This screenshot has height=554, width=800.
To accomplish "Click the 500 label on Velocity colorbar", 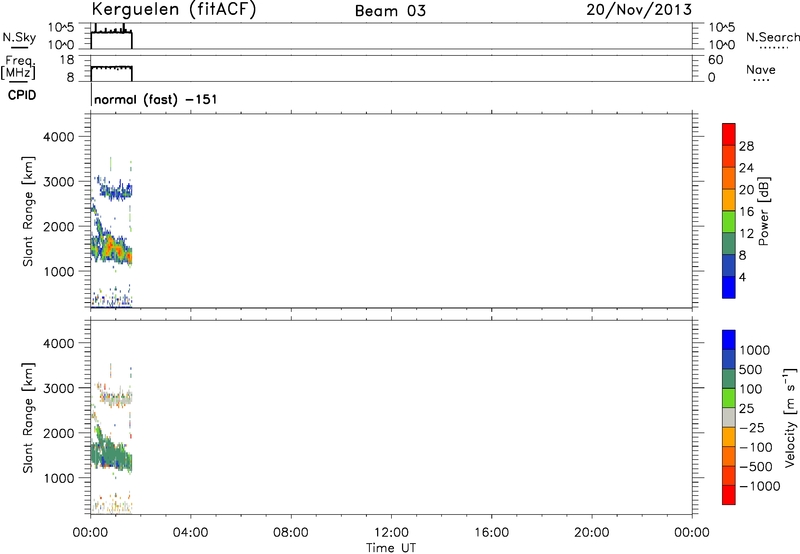I will pyautogui.click(x=751, y=370).
